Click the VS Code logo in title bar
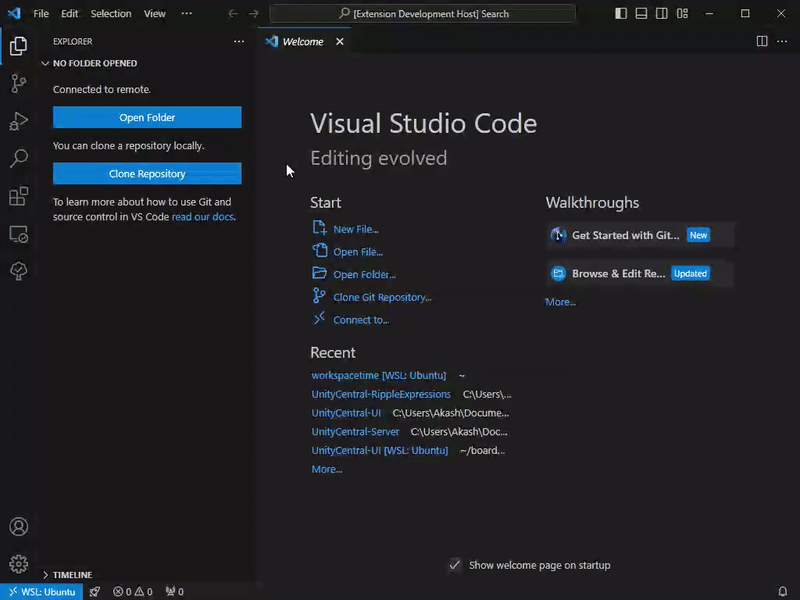 (x=14, y=13)
